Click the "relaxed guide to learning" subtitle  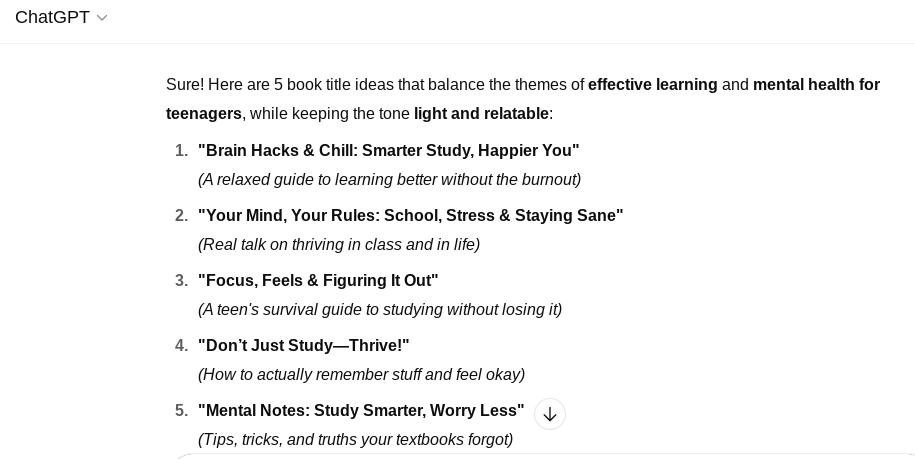(389, 180)
